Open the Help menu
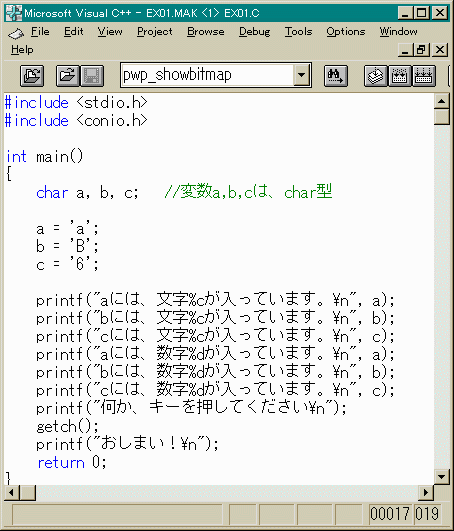This screenshot has width=454, height=531. [22, 50]
